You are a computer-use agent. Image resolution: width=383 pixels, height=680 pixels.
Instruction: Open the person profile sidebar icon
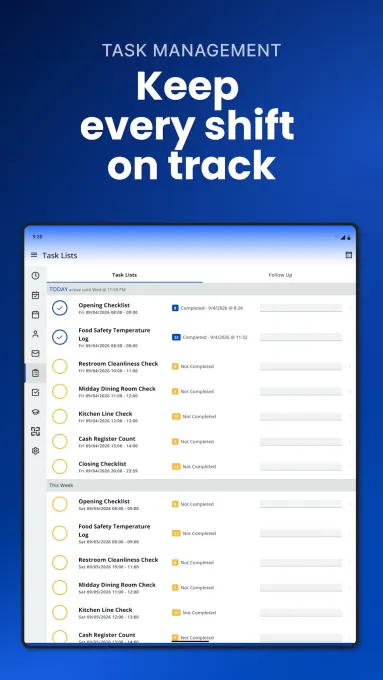point(36,334)
